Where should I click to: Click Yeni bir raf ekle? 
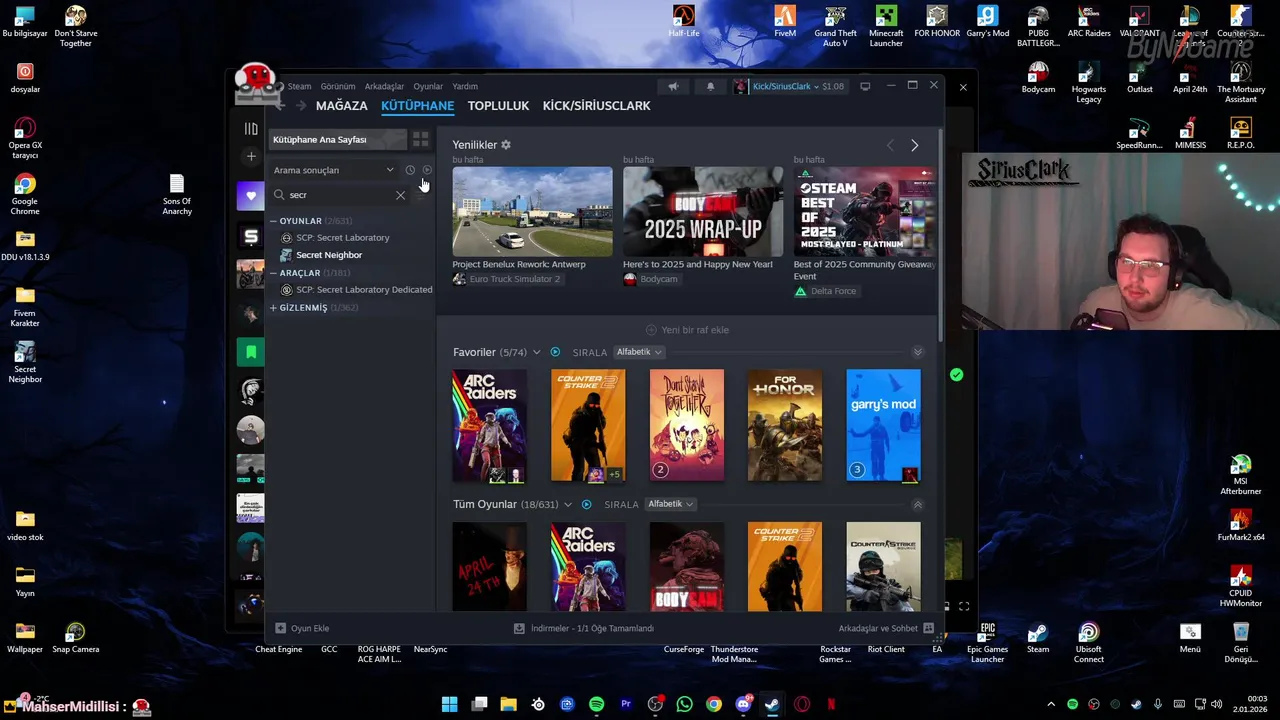tap(687, 330)
